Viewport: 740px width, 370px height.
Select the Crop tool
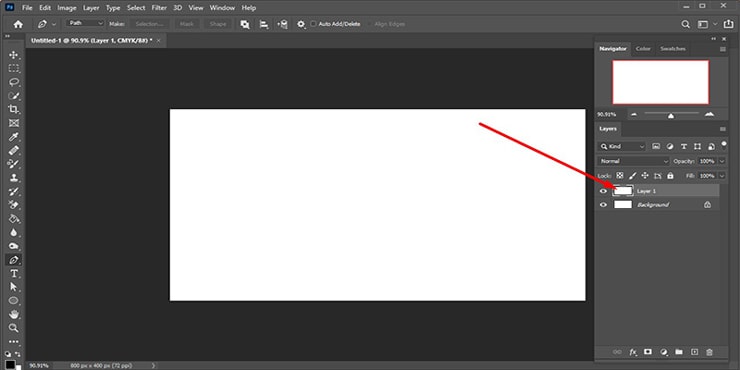click(14, 109)
